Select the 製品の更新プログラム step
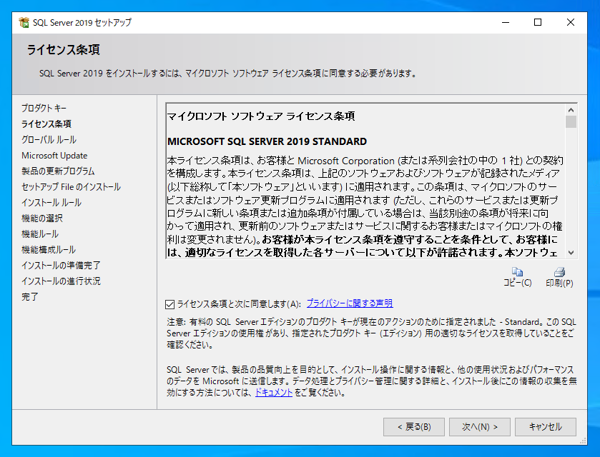 click(58, 171)
